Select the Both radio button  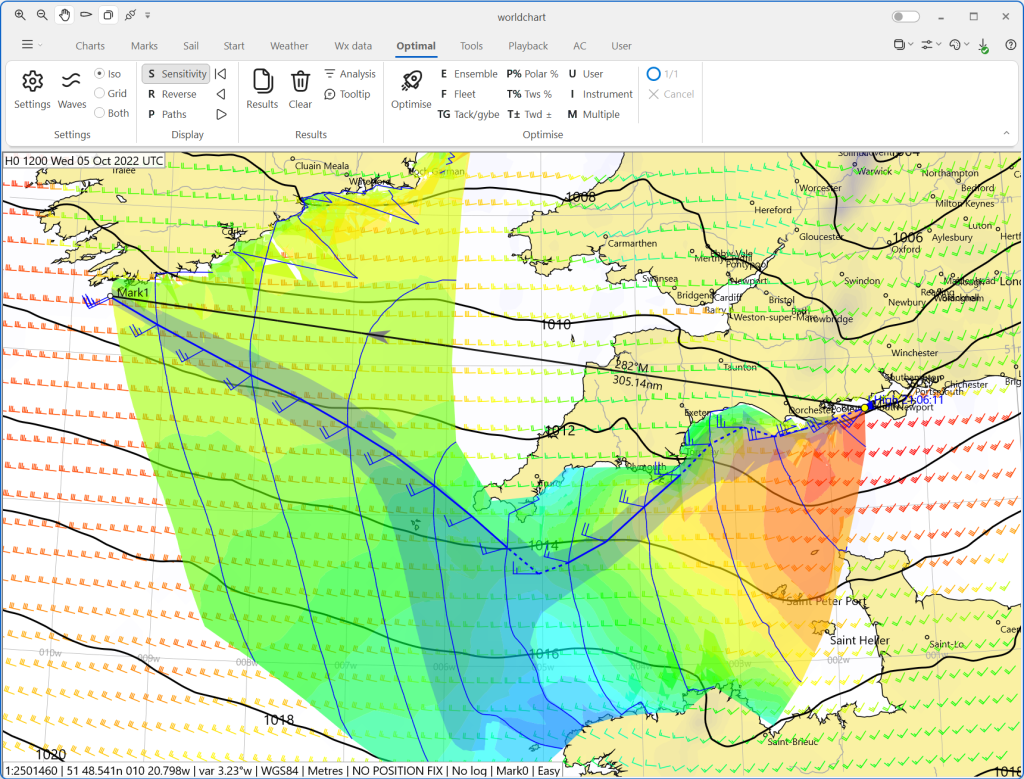tap(100, 114)
